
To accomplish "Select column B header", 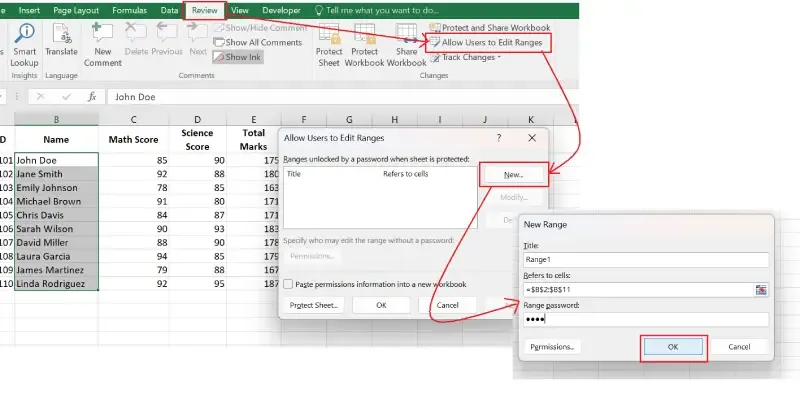I will [x=56, y=119].
